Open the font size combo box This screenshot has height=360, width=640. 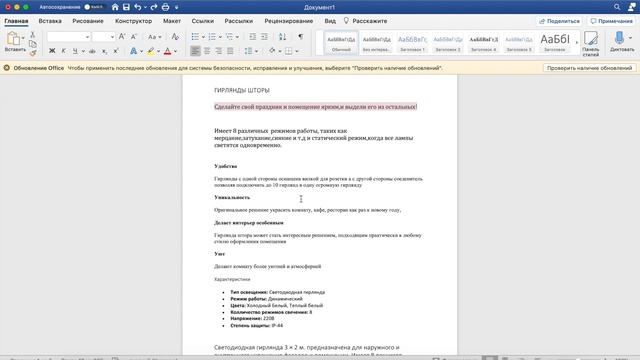(x=103, y=37)
